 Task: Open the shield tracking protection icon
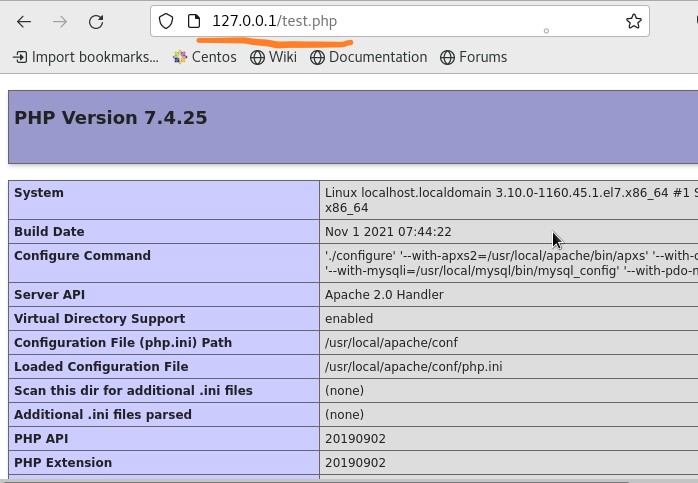coord(166,21)
